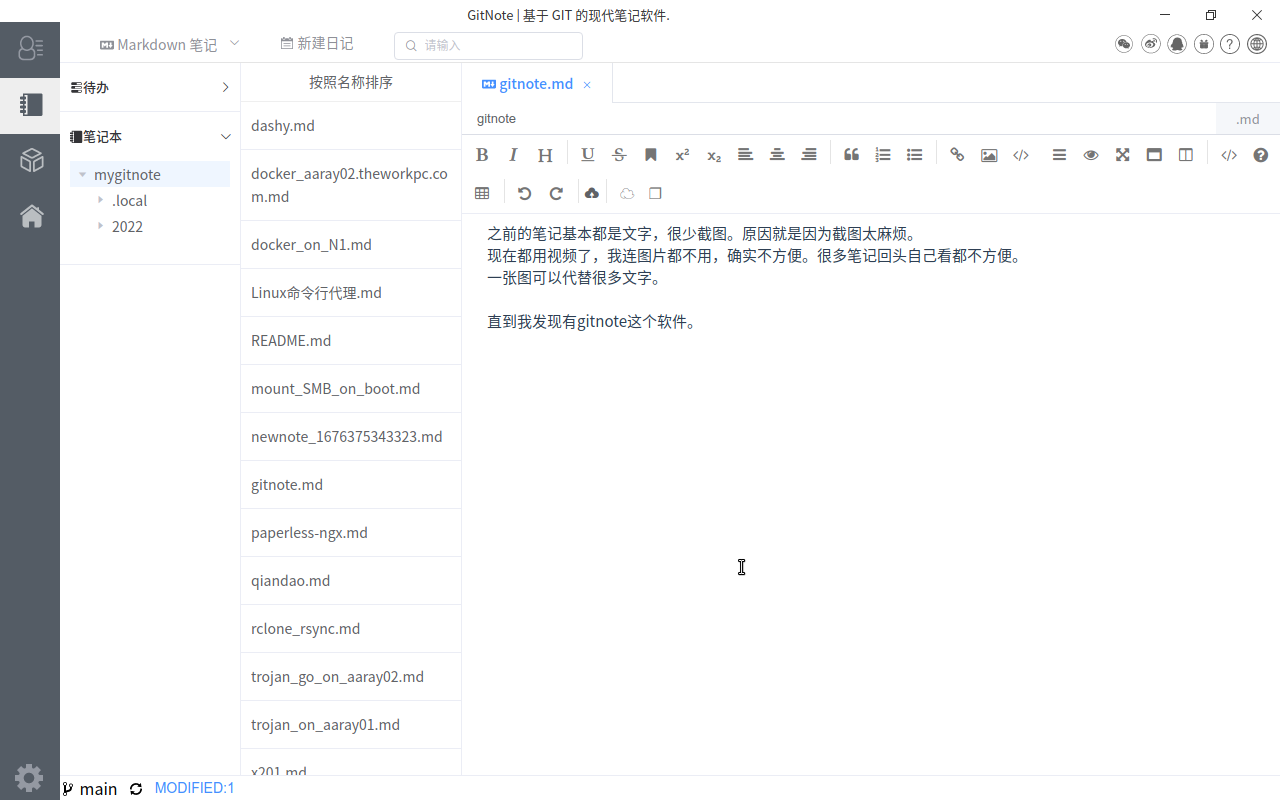1280x800 pixels.
Task: Open paperless-ngx.md note
Action: point(351,533)
